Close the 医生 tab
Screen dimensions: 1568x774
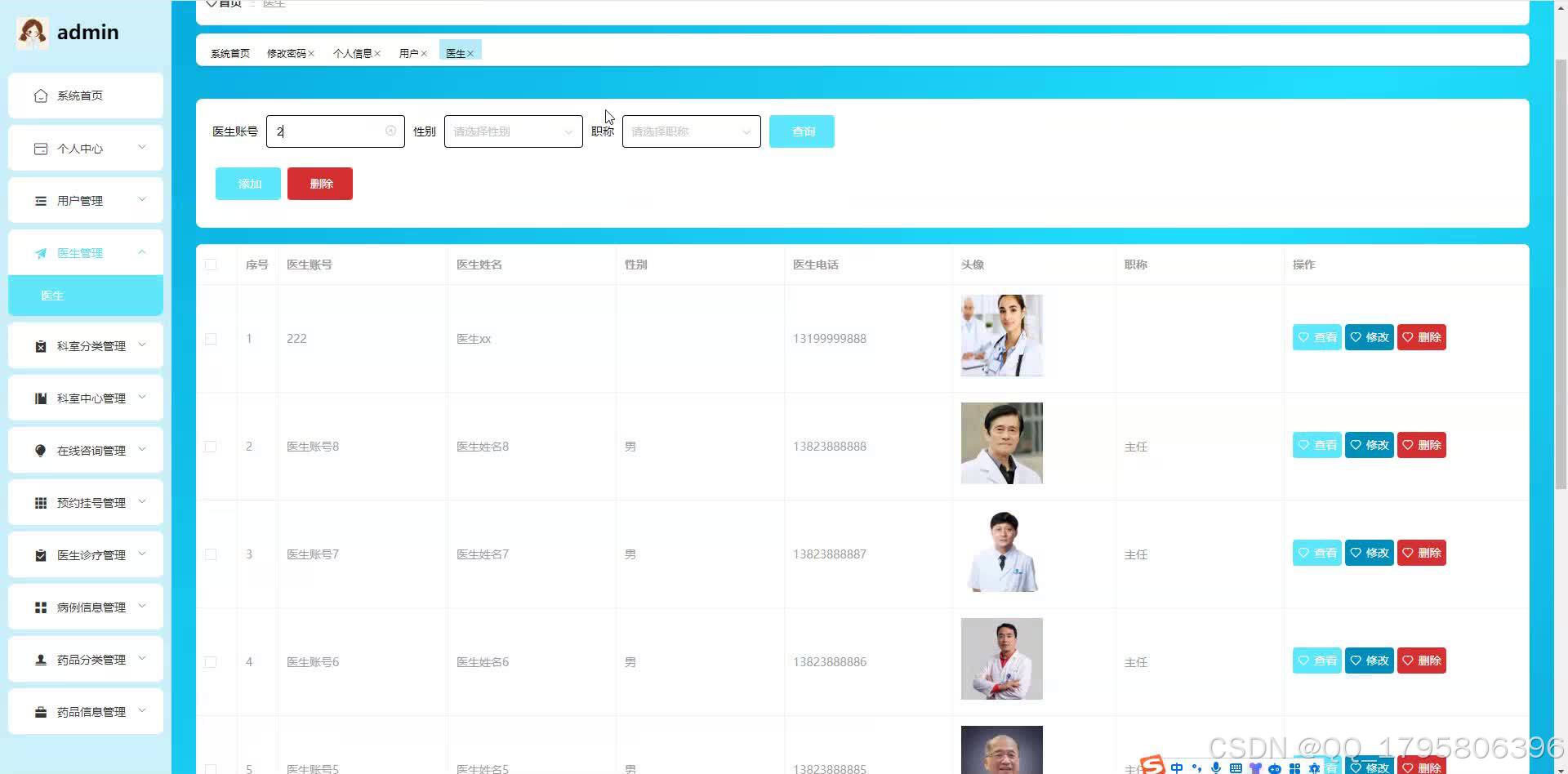point(470,54)
